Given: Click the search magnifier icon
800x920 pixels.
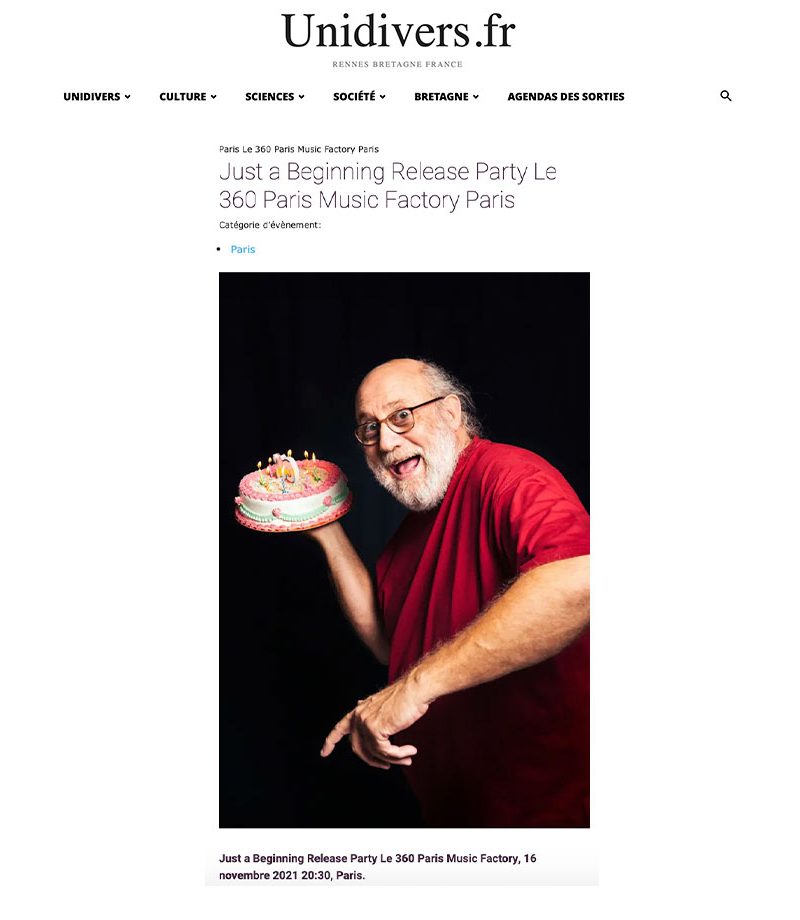Looking at the screenshot, I should click(725, 96).
